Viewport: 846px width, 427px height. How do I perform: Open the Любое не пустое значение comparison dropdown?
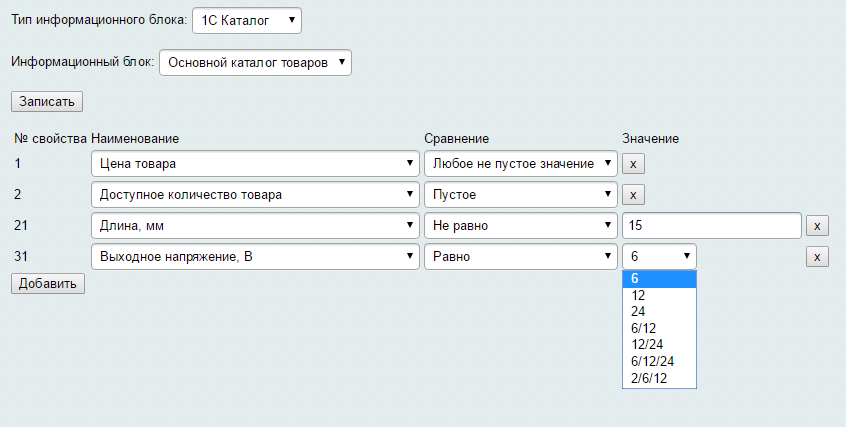tap(521, 164)
